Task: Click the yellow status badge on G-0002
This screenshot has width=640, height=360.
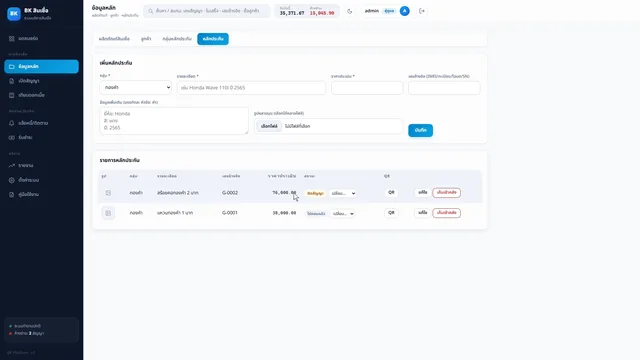Action: coord(315,193)
